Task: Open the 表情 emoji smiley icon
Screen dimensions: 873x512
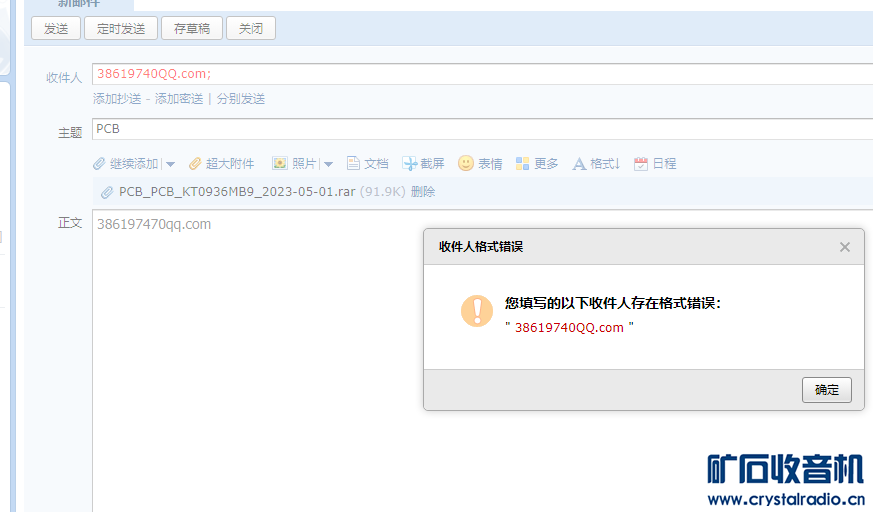Action: [466, 163]
